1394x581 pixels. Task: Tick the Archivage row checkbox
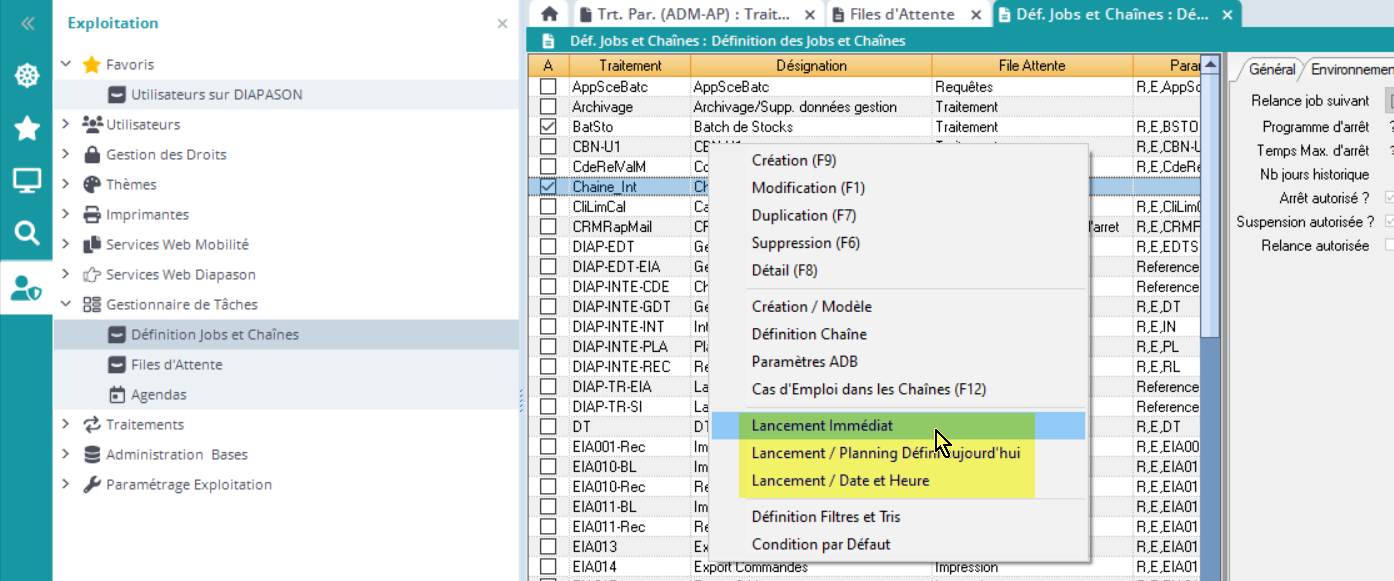click(548, 107)
